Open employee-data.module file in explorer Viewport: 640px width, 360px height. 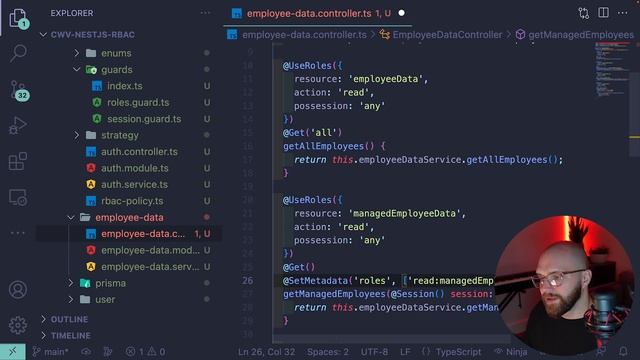pyautogui.click(x=150, y=250)
